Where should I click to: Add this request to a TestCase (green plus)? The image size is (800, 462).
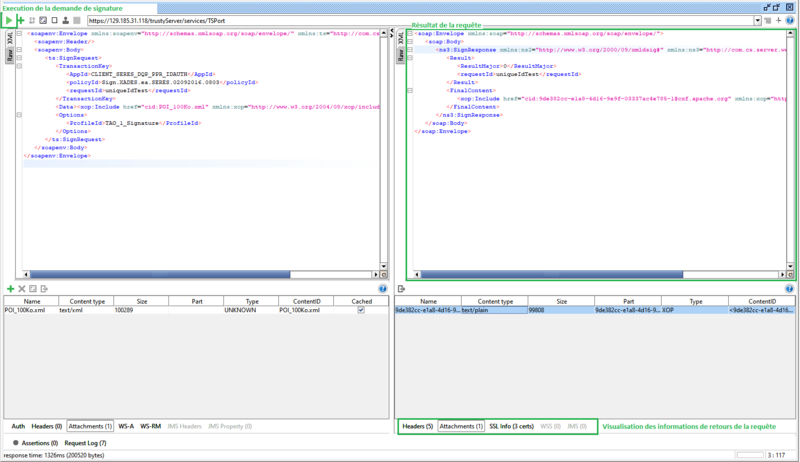click(x=20, y=20)
